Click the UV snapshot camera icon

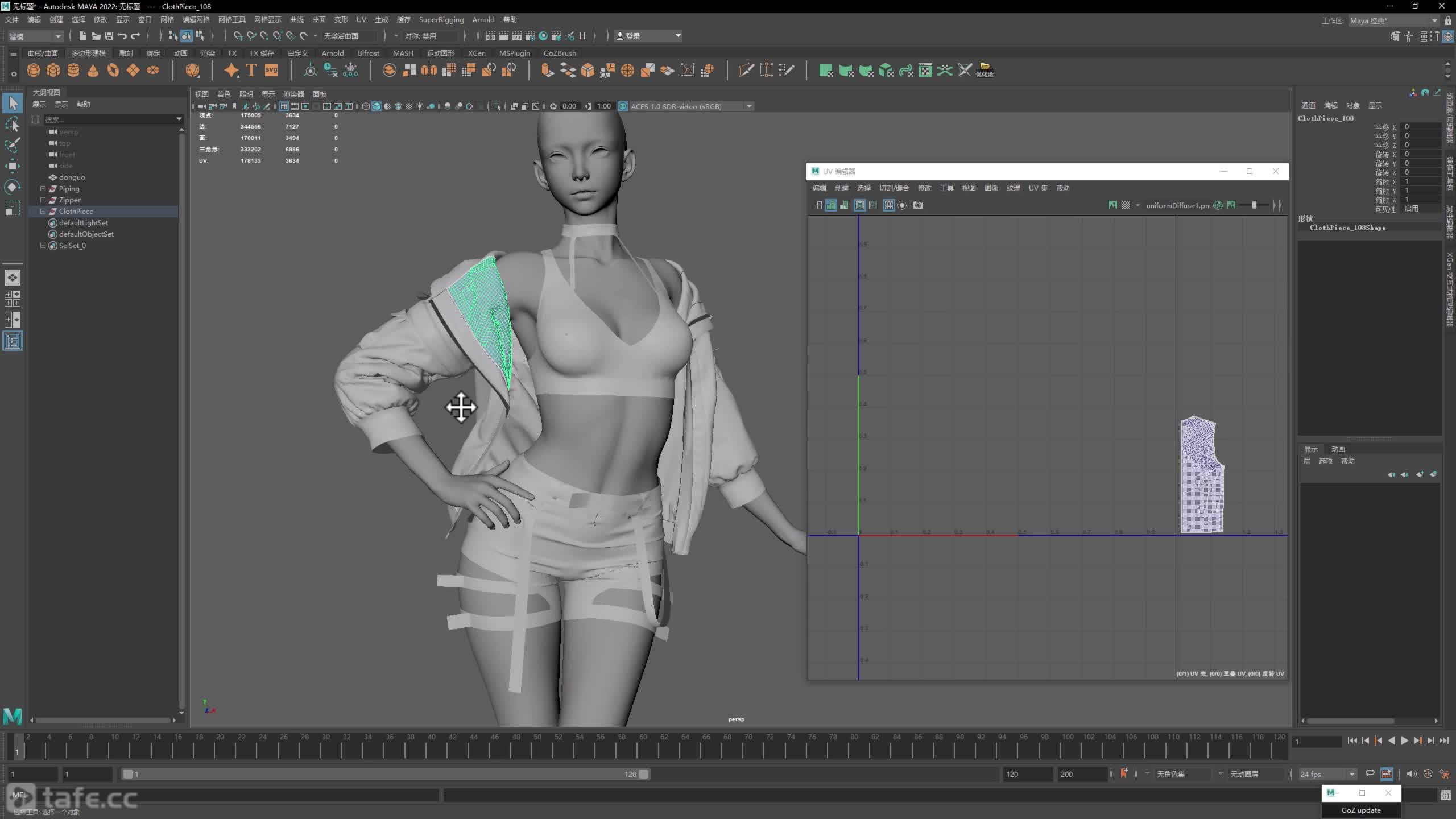point(918,205)
